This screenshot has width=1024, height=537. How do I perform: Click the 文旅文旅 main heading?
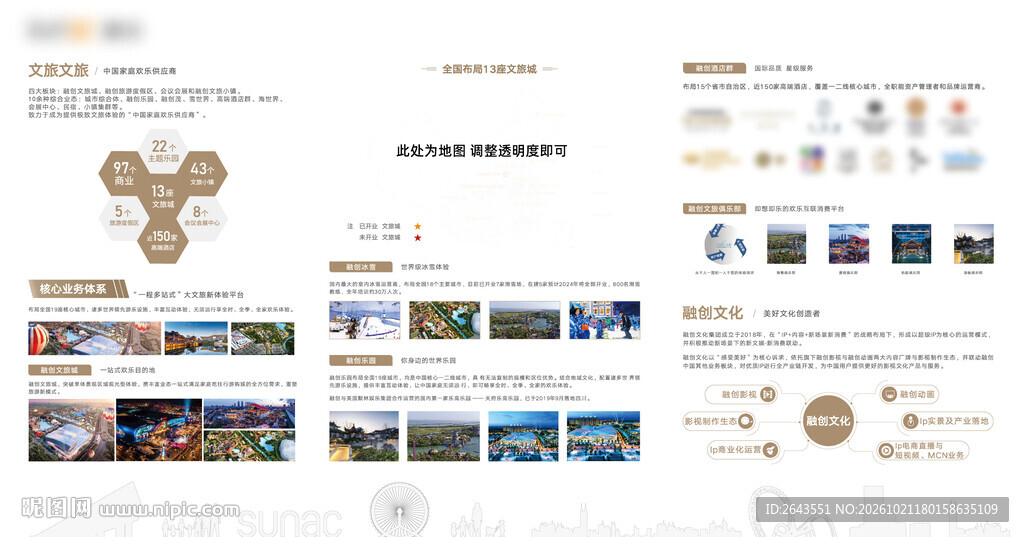58,71
